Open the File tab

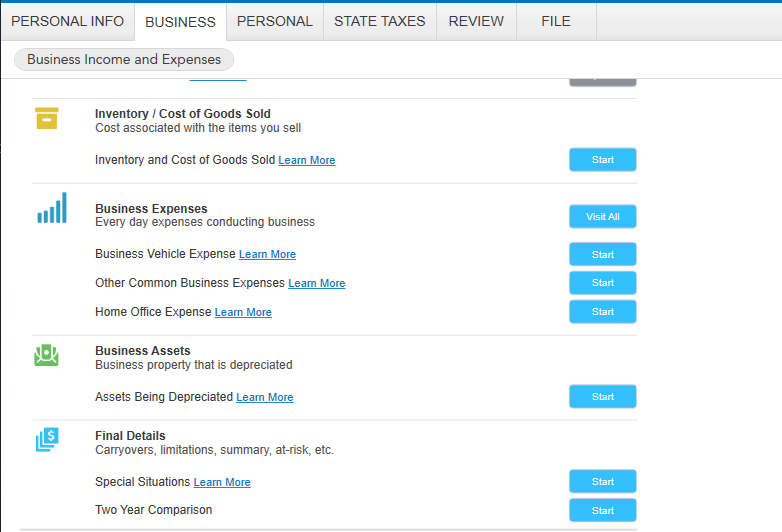point(556,21)
